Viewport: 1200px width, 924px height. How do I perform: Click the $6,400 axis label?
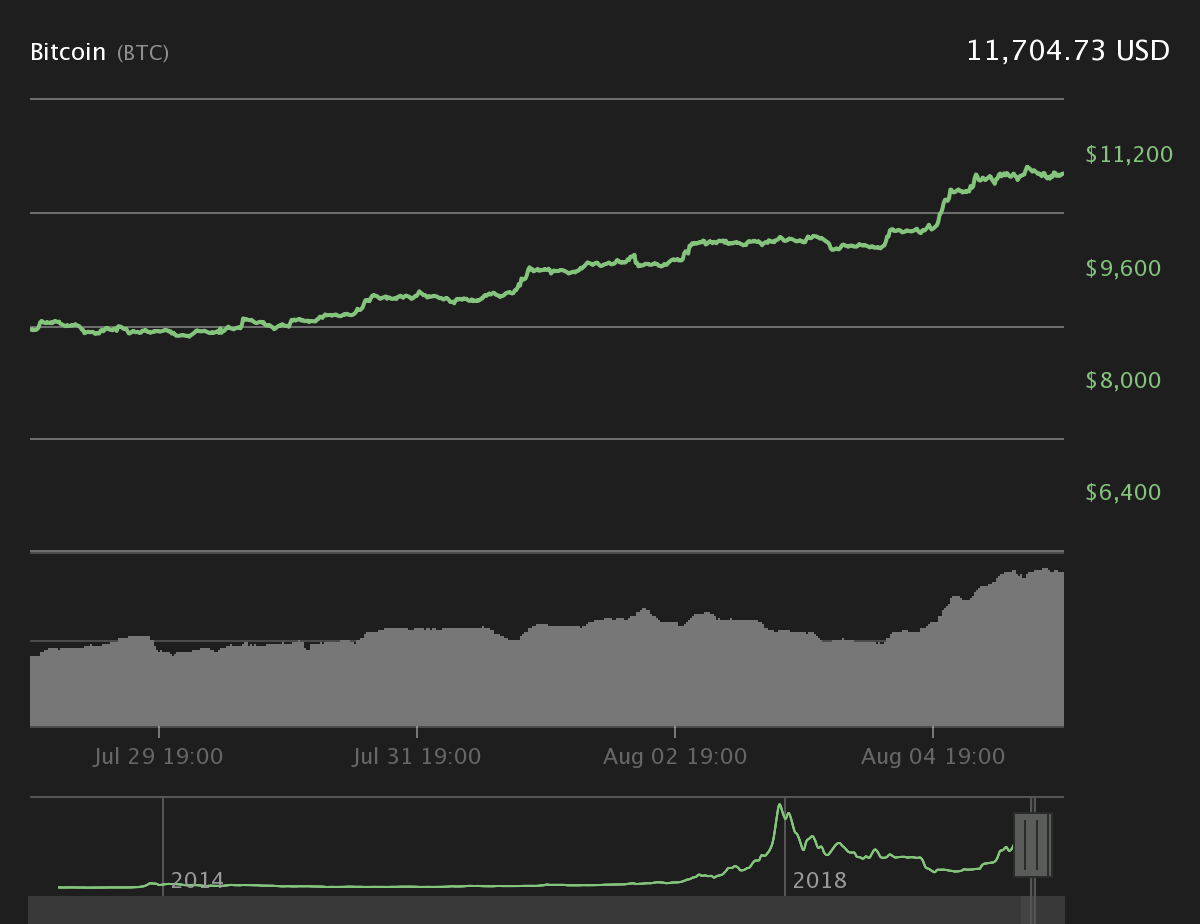pos(1125,492)
